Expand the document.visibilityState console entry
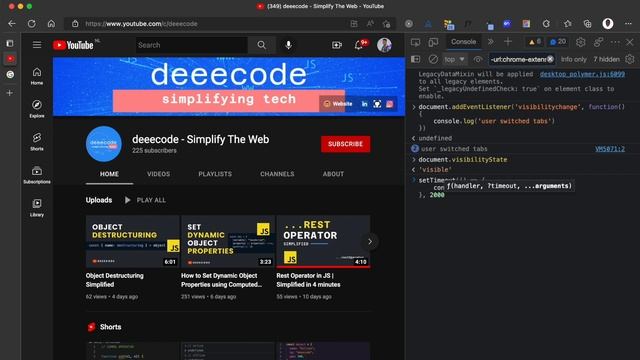 [x=413, y=160]
